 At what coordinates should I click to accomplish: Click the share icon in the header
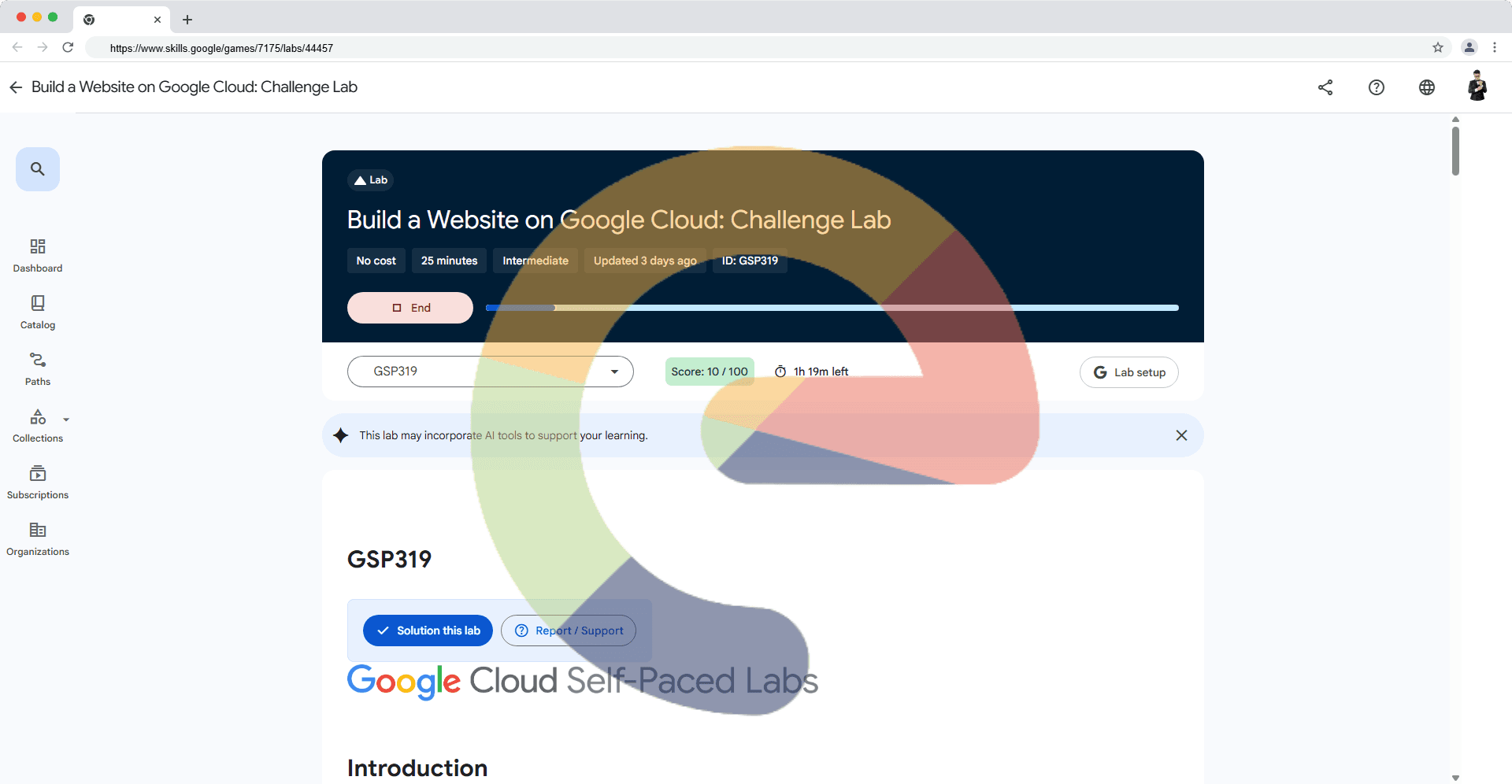tap(1325, 87)
